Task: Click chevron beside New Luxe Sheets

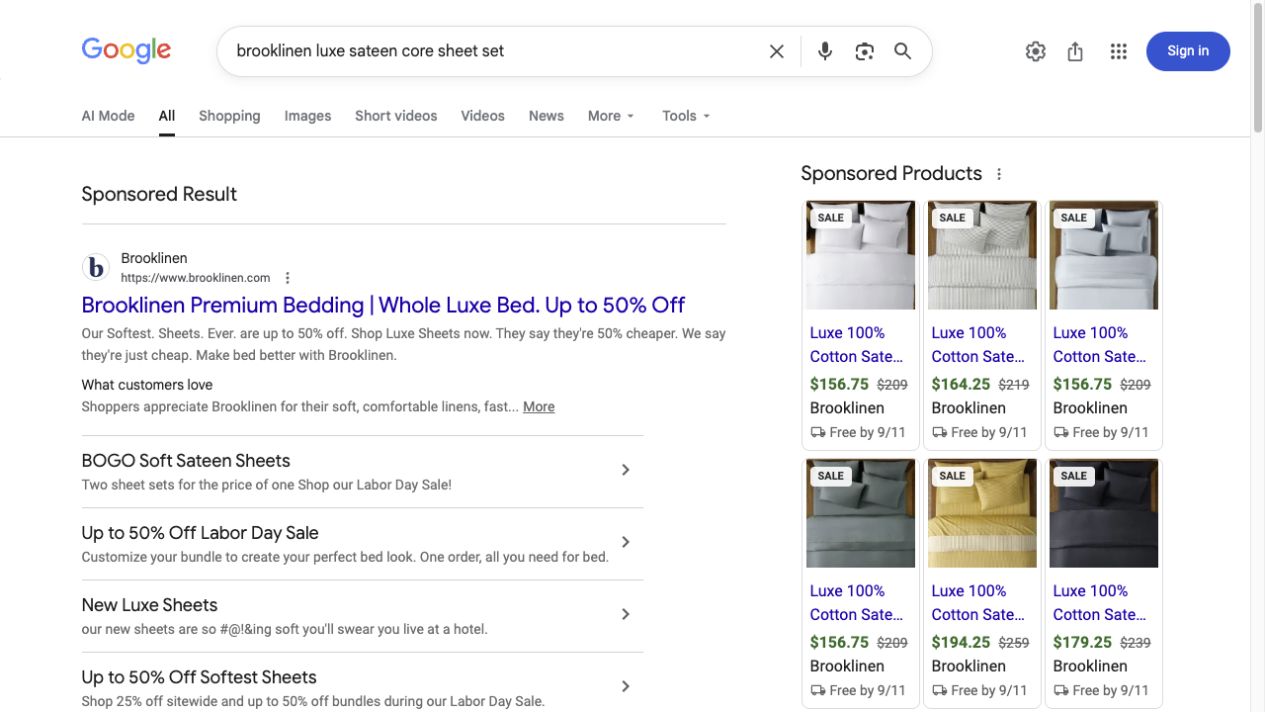Action: point(625,614)
